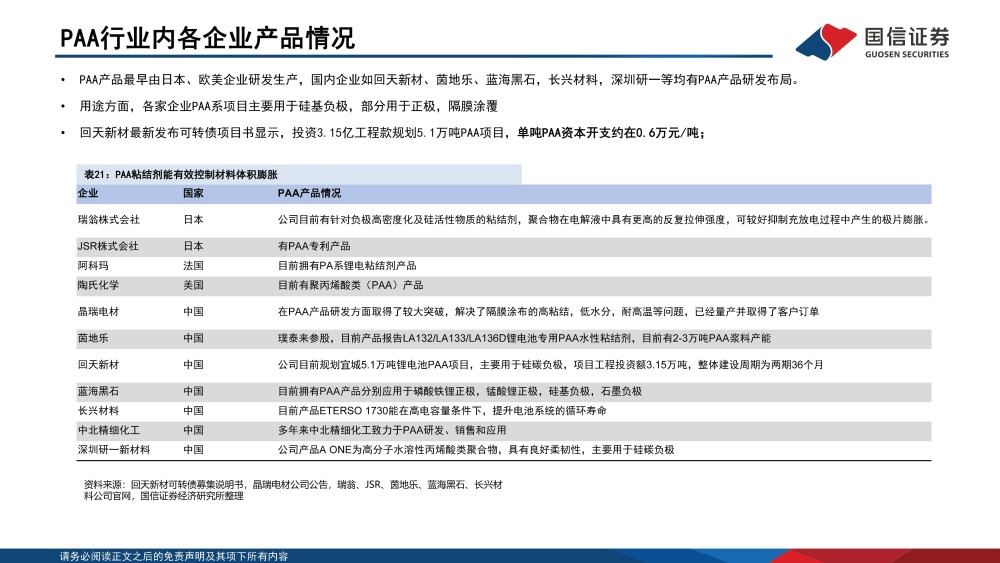1000x563 pixels.
Task: Click the 瑞翁 product description about 负极高密度化
Action: [604, 220]
